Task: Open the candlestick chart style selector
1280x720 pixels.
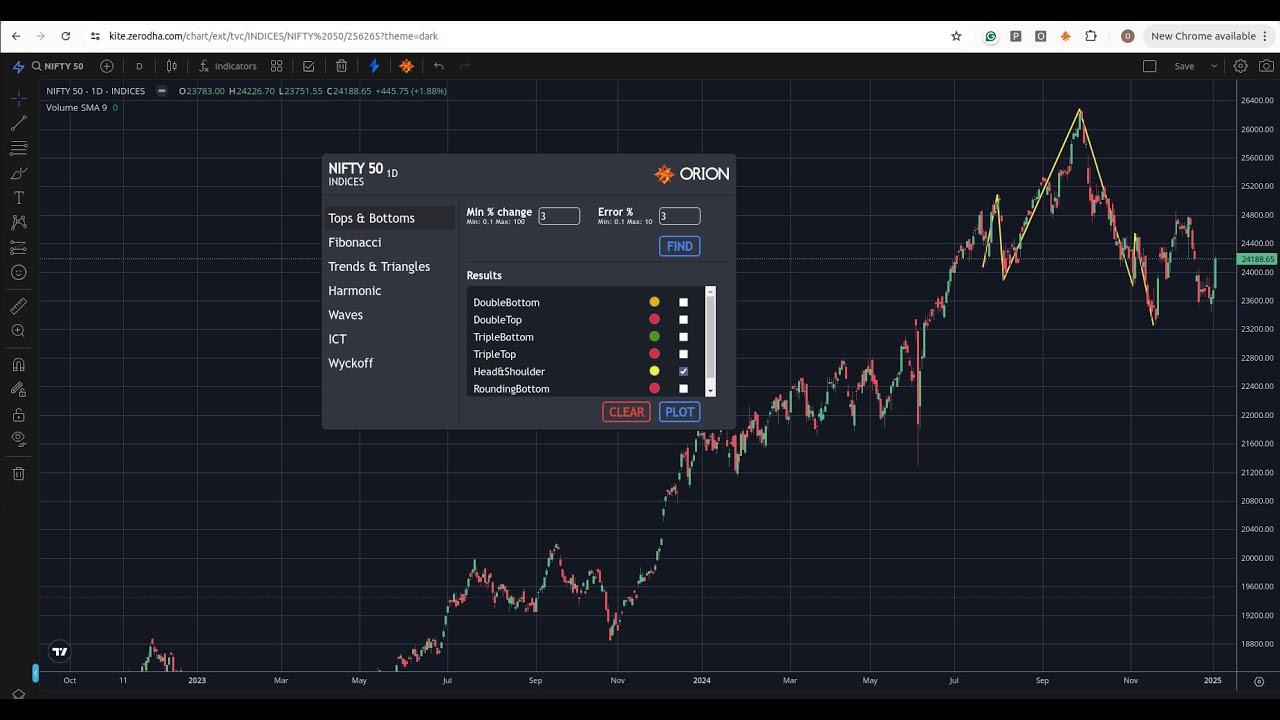Action: (172, 66)
